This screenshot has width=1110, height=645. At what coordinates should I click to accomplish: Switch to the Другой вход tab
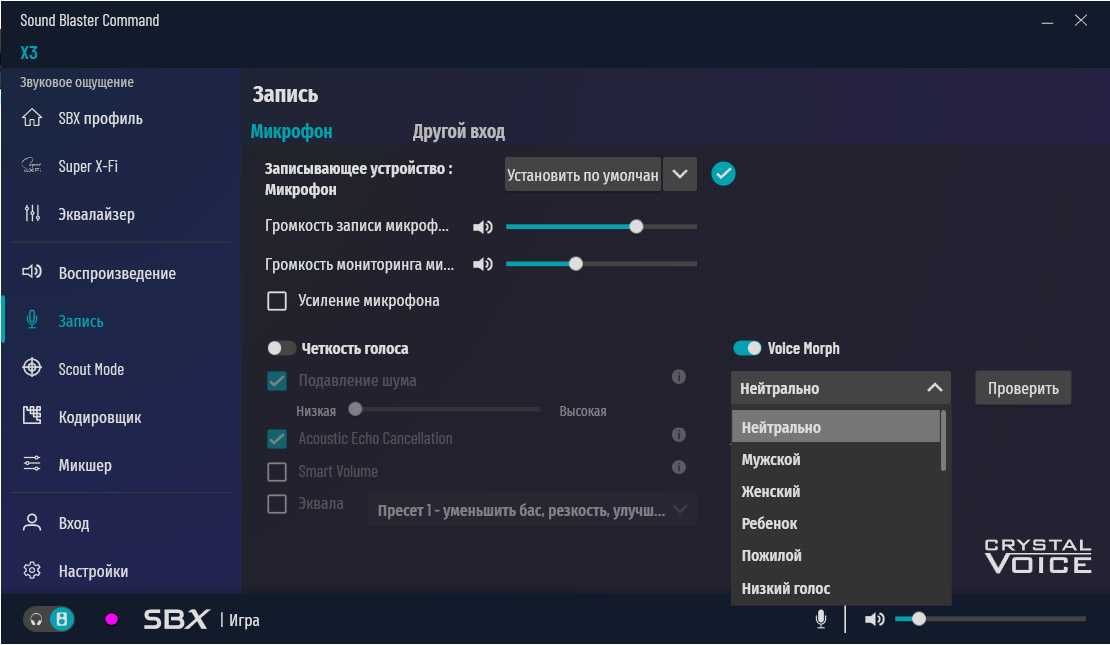(x=458, y=131)
